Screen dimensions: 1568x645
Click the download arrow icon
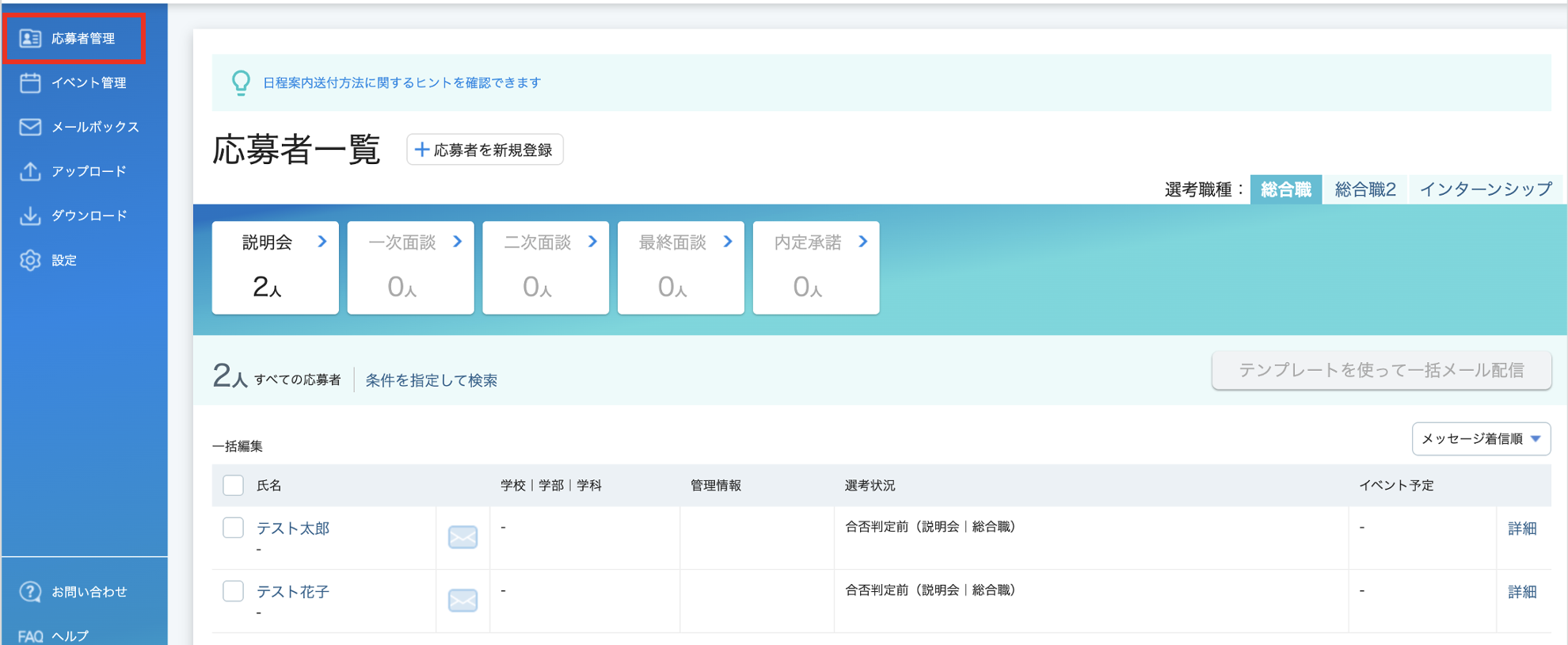30,216
